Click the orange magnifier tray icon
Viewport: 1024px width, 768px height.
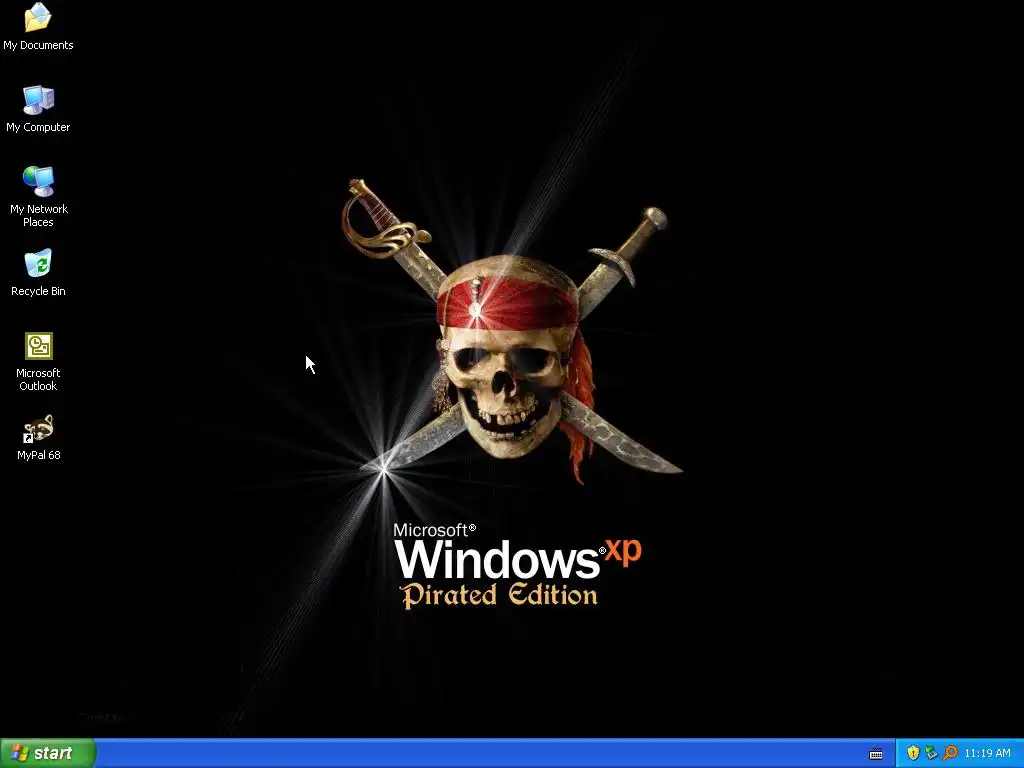point(950,753)
